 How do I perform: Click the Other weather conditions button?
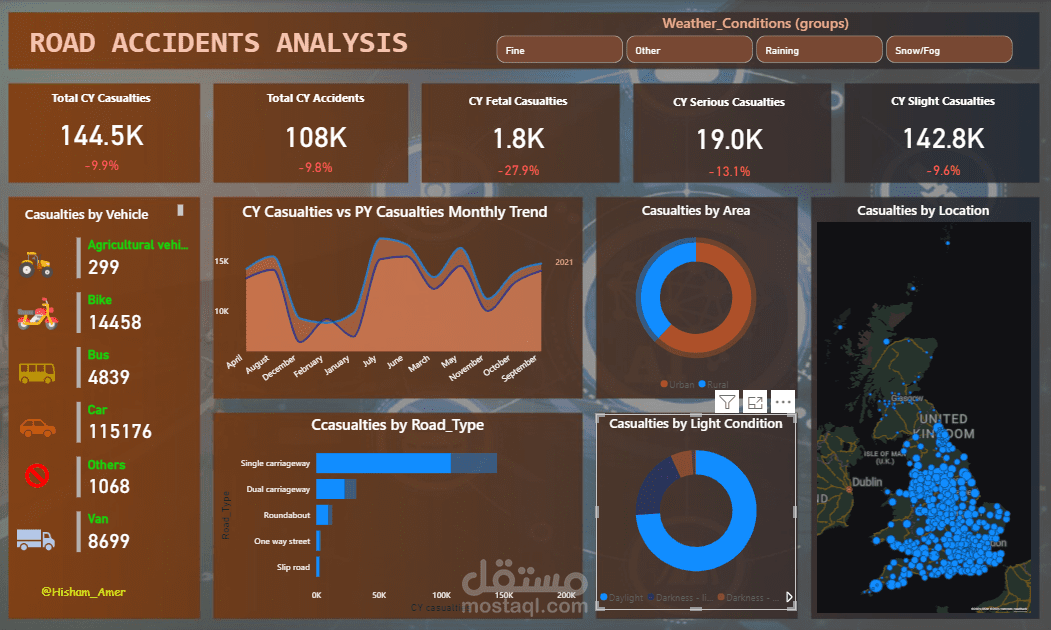tap(689, 48)
